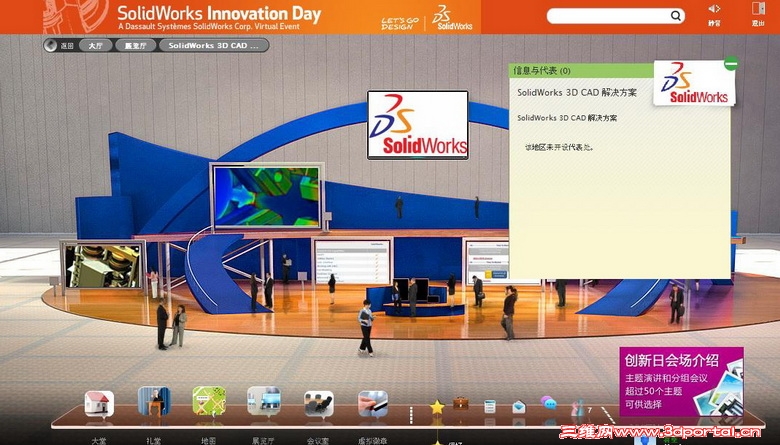Click the back arrow 返回 button

[x=59, y=45]
